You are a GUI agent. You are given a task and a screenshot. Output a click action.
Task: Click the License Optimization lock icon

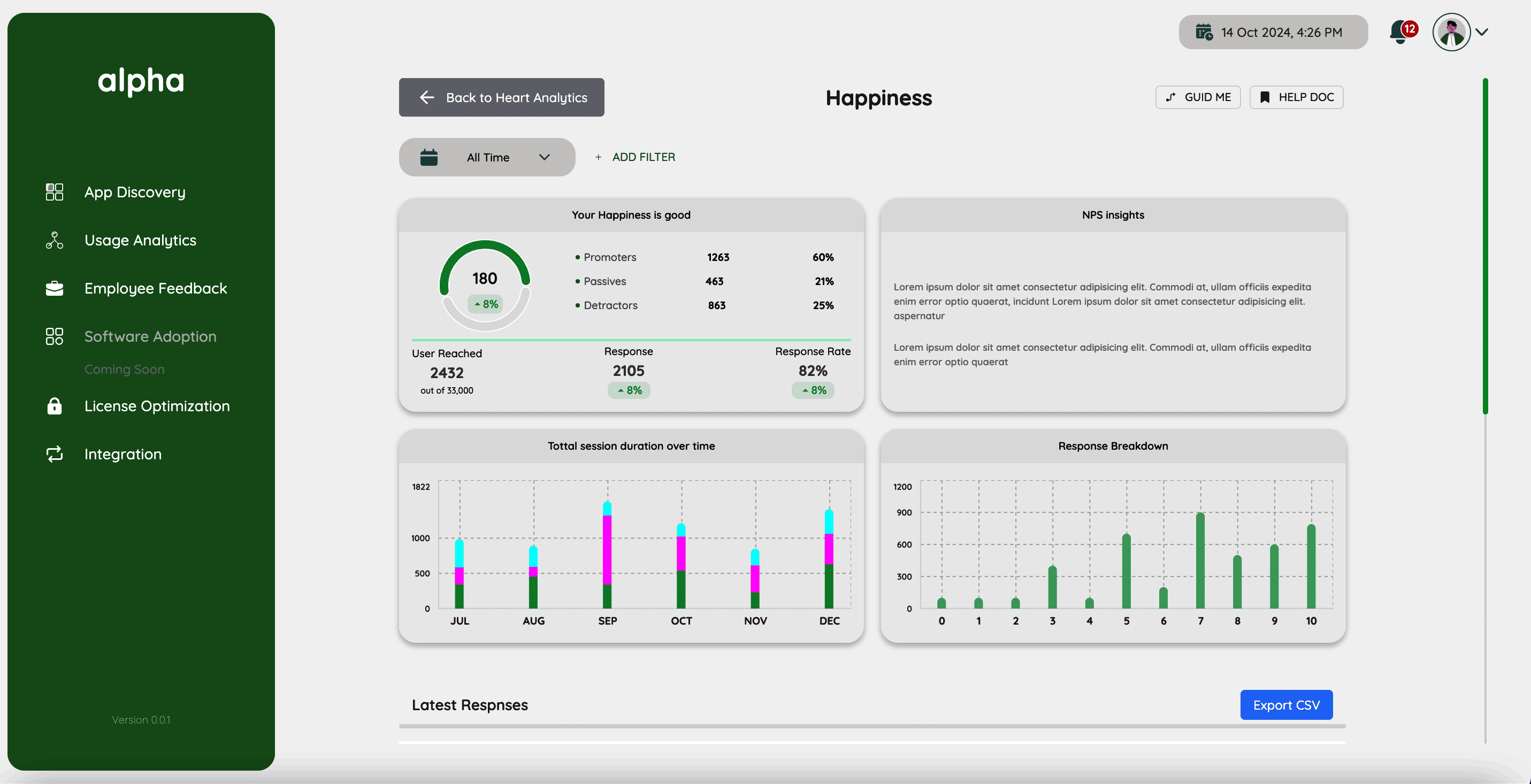click(x=54, y=406)
